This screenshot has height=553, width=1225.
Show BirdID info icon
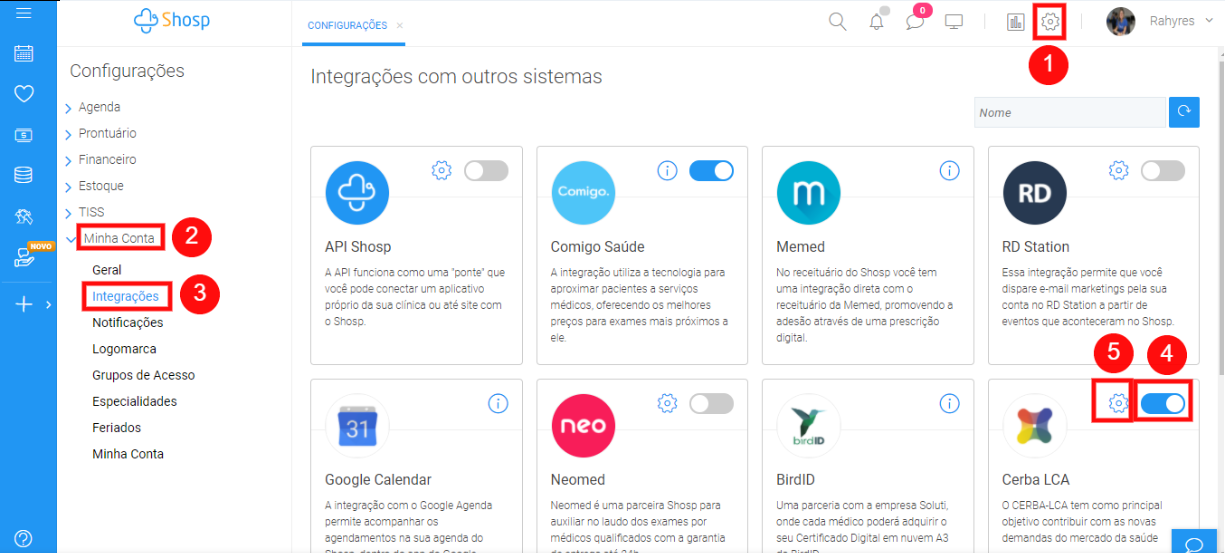[x=949, y=403]
